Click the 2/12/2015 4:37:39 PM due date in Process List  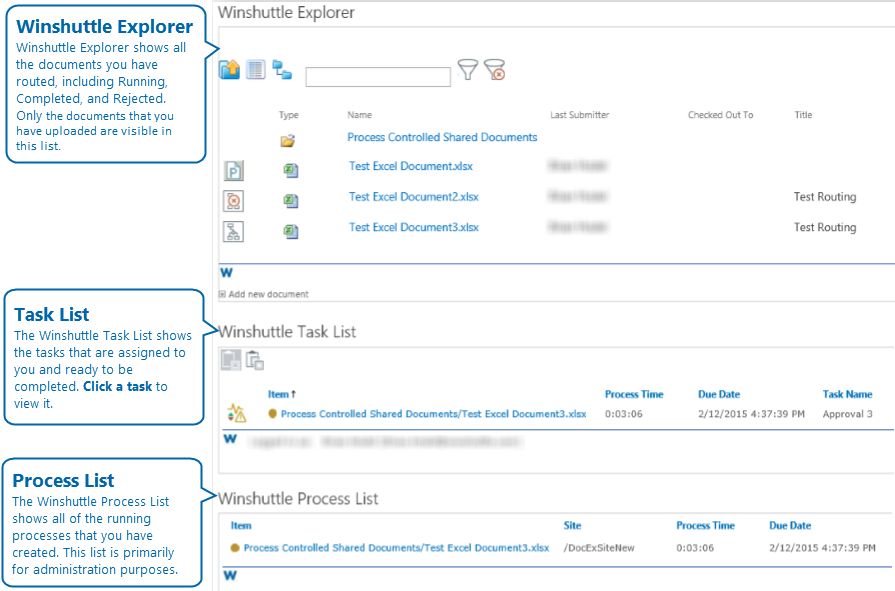click(x=823, y=548)
